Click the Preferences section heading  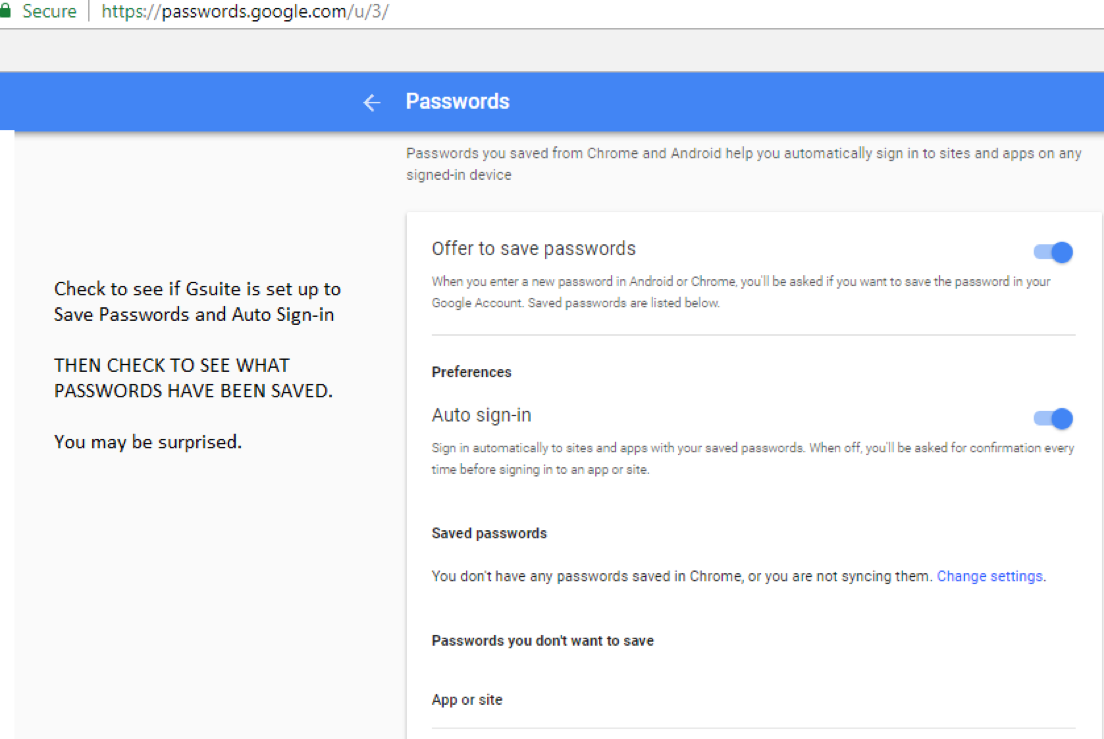[x=472, y=372]
